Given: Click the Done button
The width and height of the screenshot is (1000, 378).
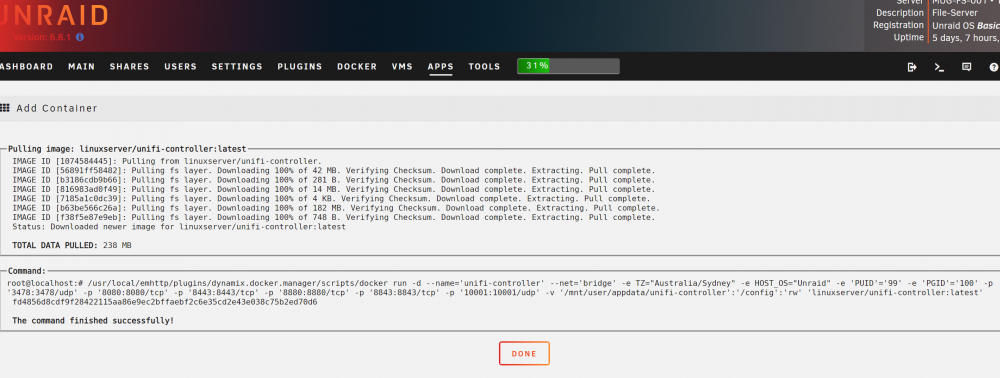Looking at the screenshot, I should point(524,354).
